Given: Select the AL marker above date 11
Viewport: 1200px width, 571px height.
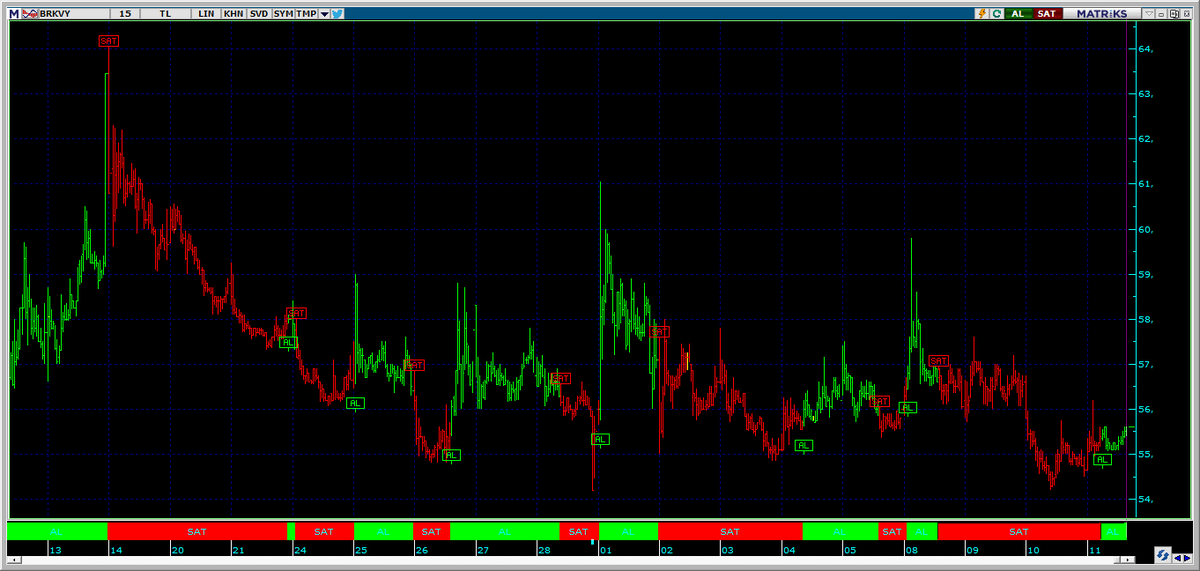Looking at the screenshot, I should click(x=1102, y=460).
